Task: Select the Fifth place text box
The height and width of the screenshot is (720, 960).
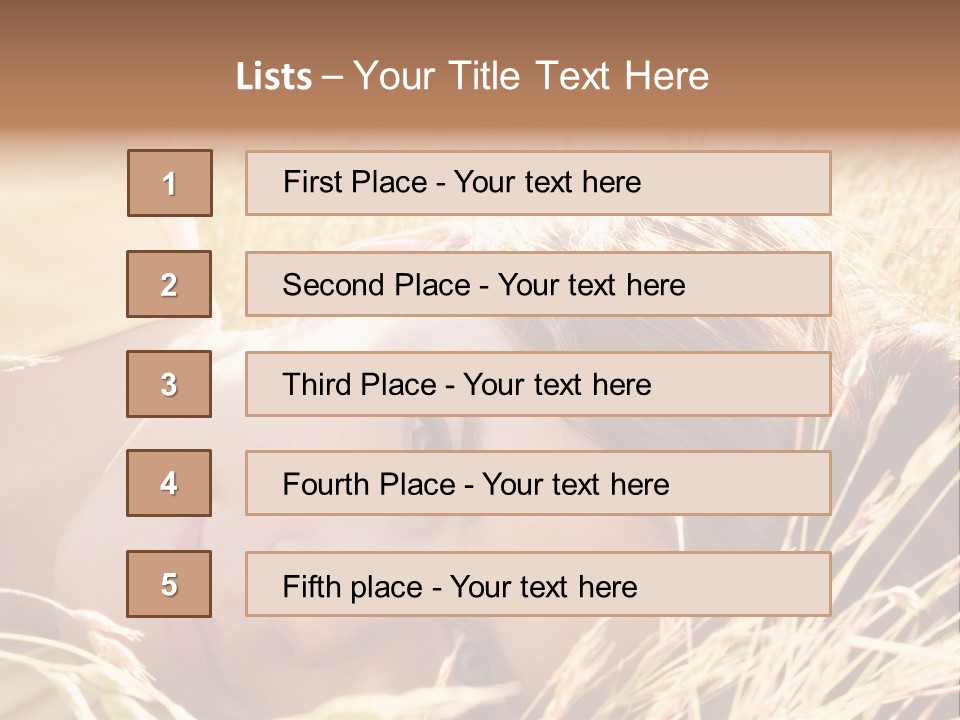Action: click(x=538, y=584)
